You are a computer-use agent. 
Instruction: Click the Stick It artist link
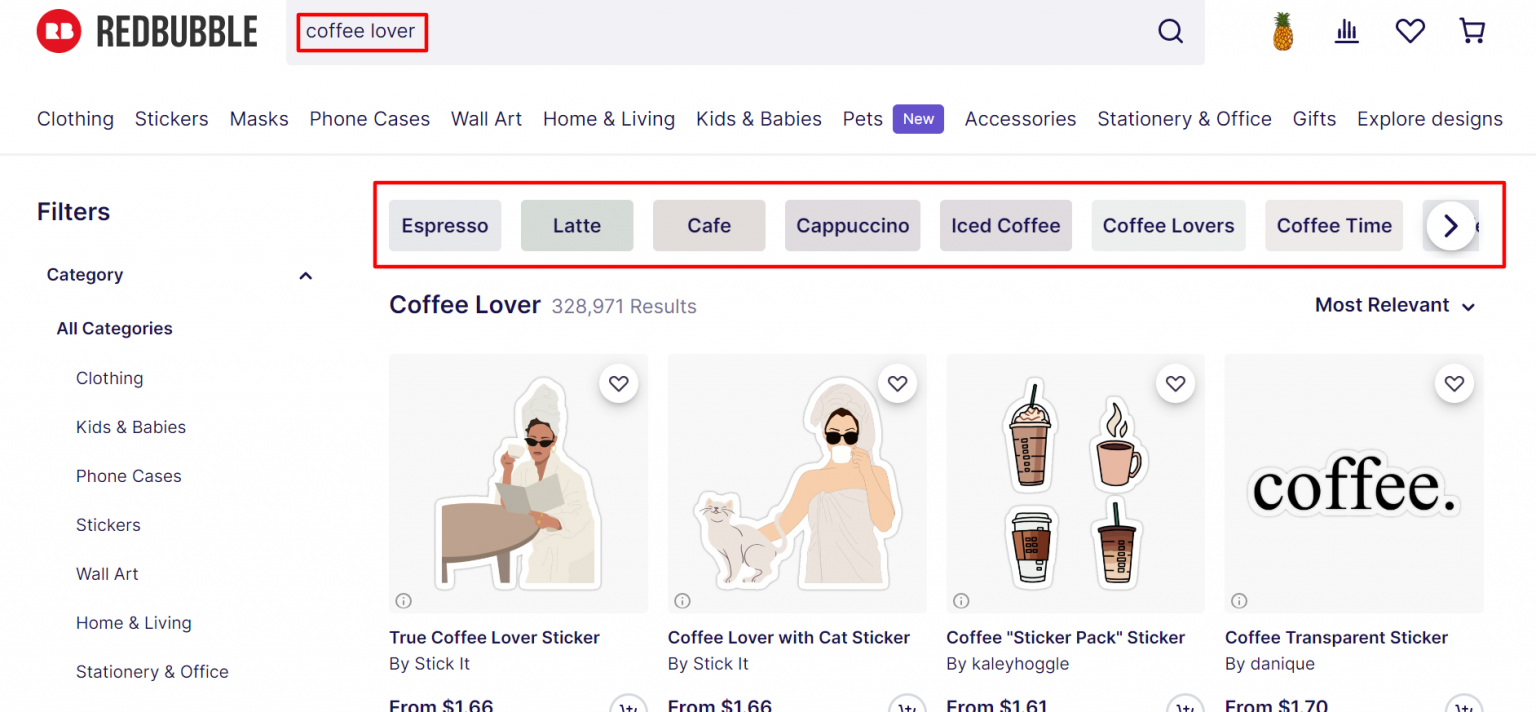[430, 663]
